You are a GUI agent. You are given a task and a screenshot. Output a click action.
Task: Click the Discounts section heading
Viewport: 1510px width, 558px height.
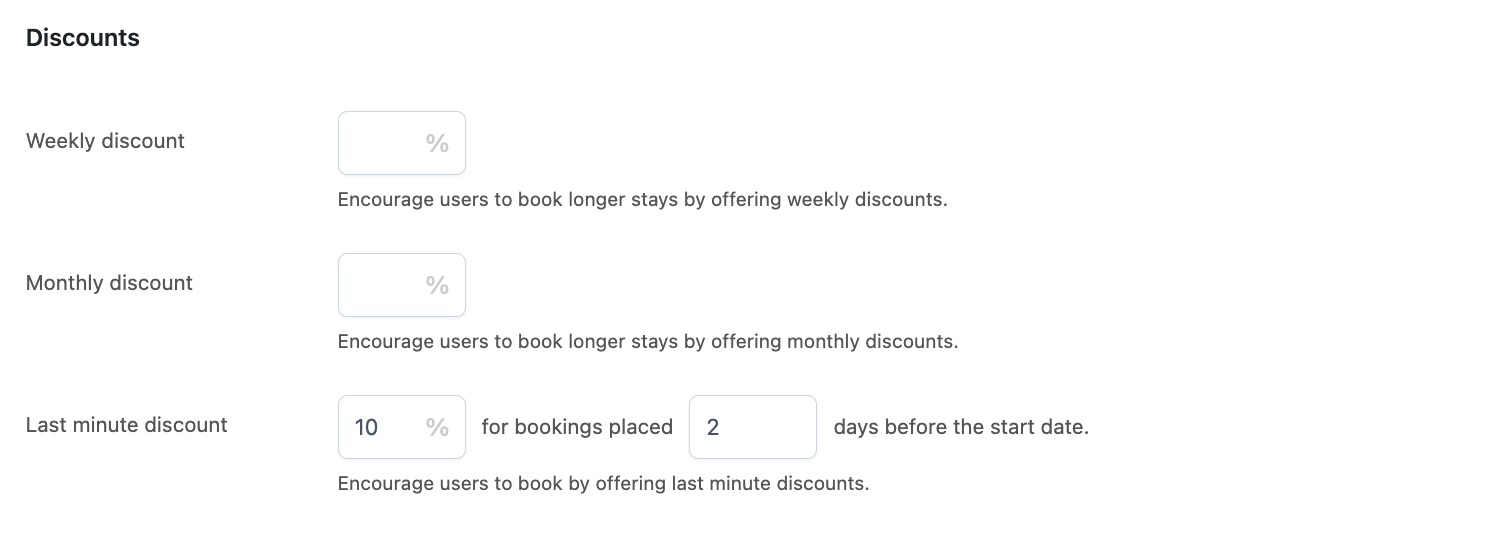tap(83, 38)
